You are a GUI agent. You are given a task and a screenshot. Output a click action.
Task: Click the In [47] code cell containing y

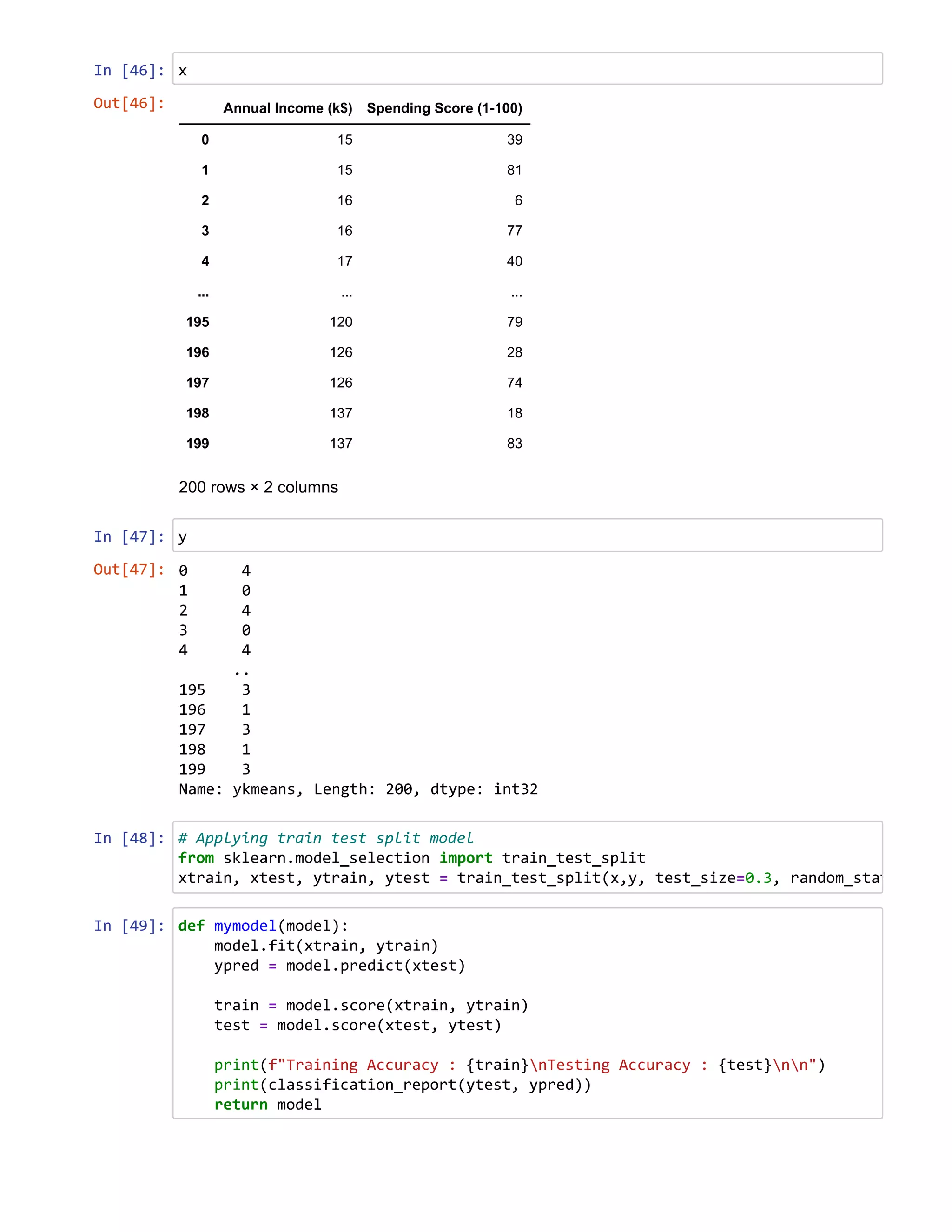pyautogui.click(x=527, y=535)
